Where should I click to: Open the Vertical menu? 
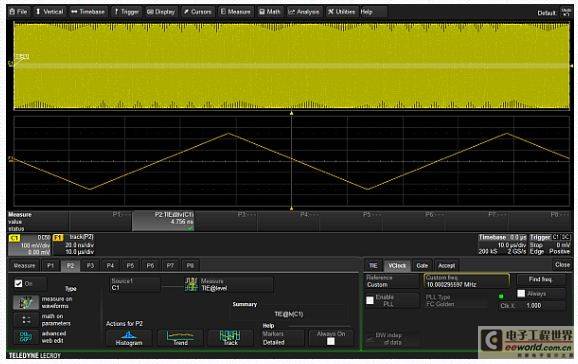[x=49, y=12]
